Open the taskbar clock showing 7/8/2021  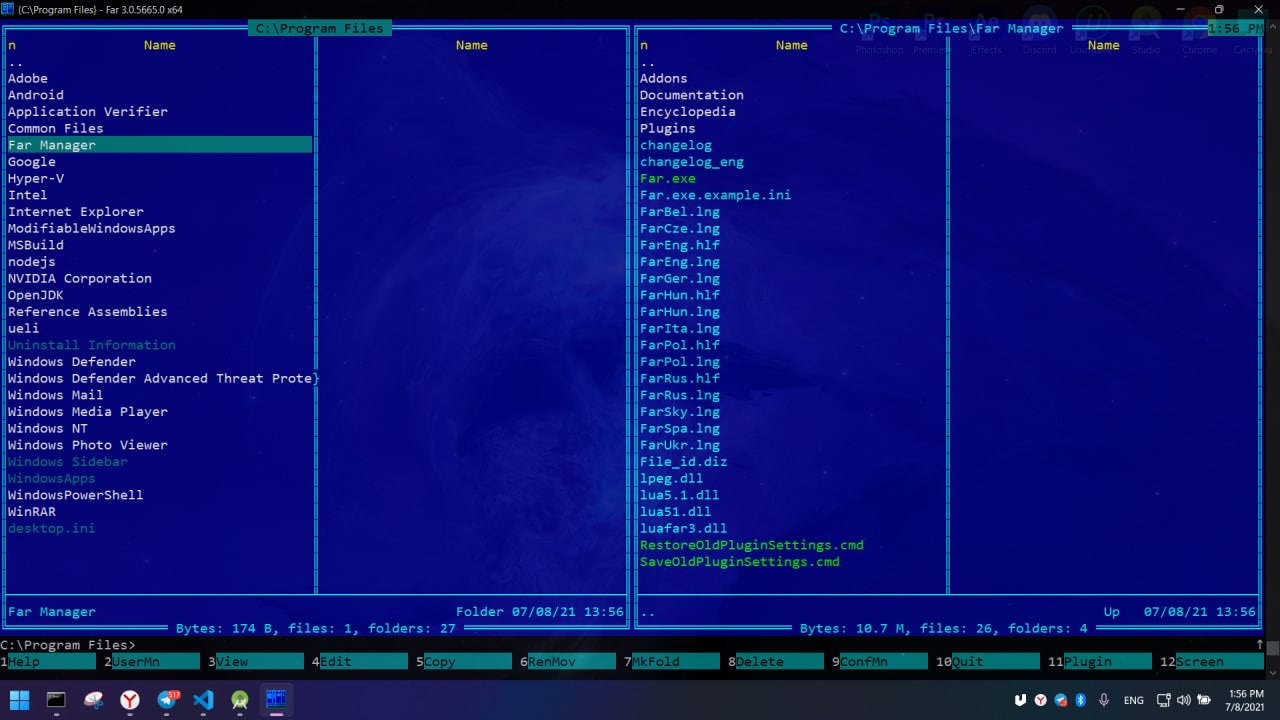(x=1245, y=700)
